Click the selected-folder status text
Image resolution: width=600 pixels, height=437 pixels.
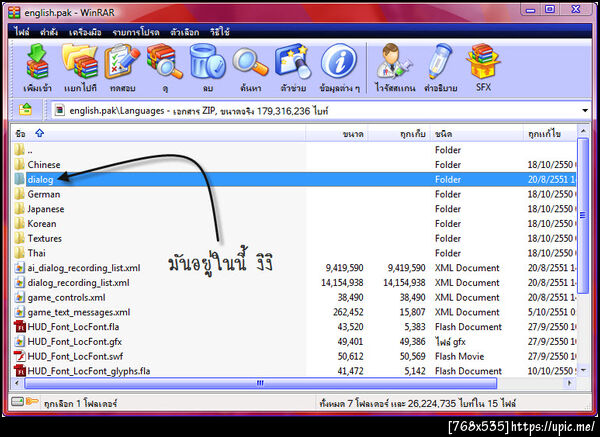(80, 403)
